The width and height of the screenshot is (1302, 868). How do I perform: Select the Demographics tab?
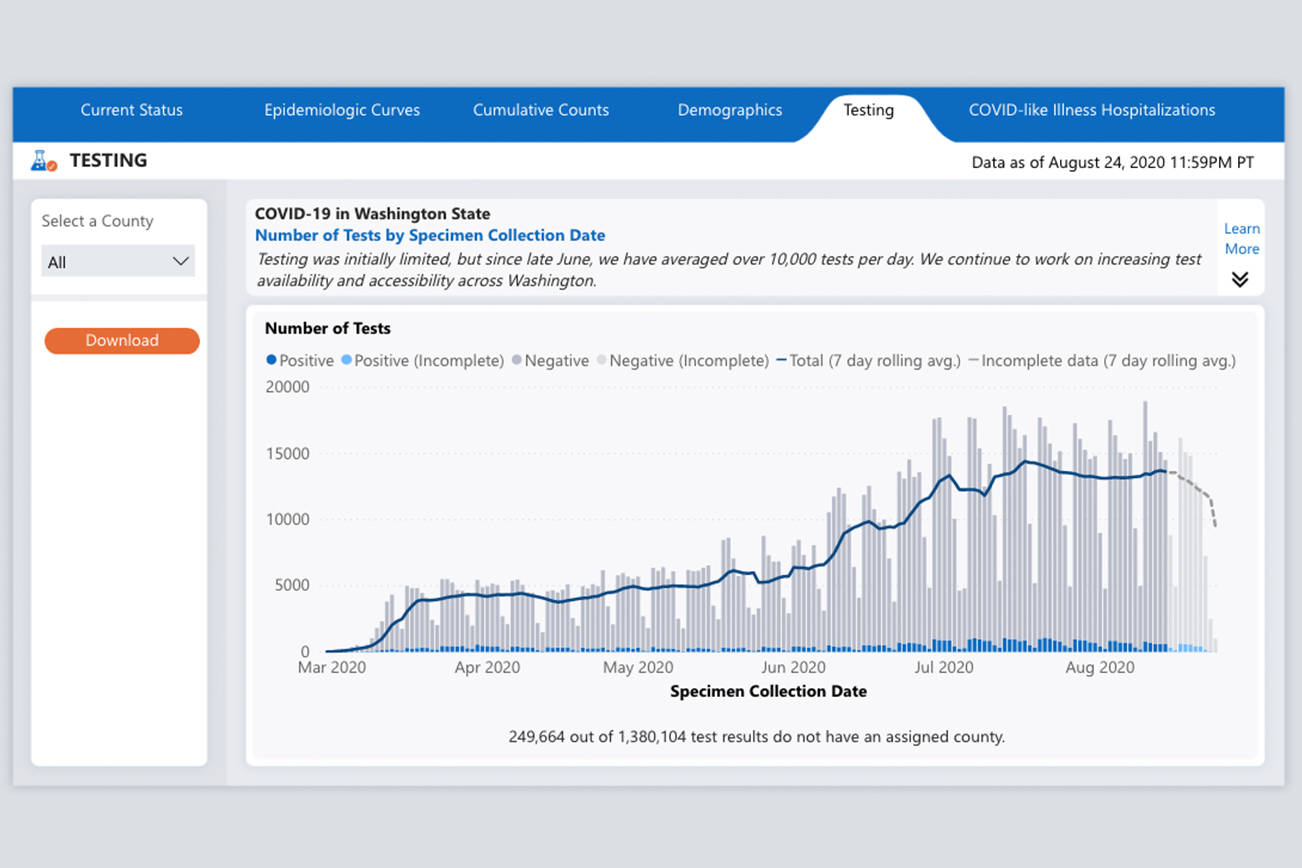click(730, 110)
